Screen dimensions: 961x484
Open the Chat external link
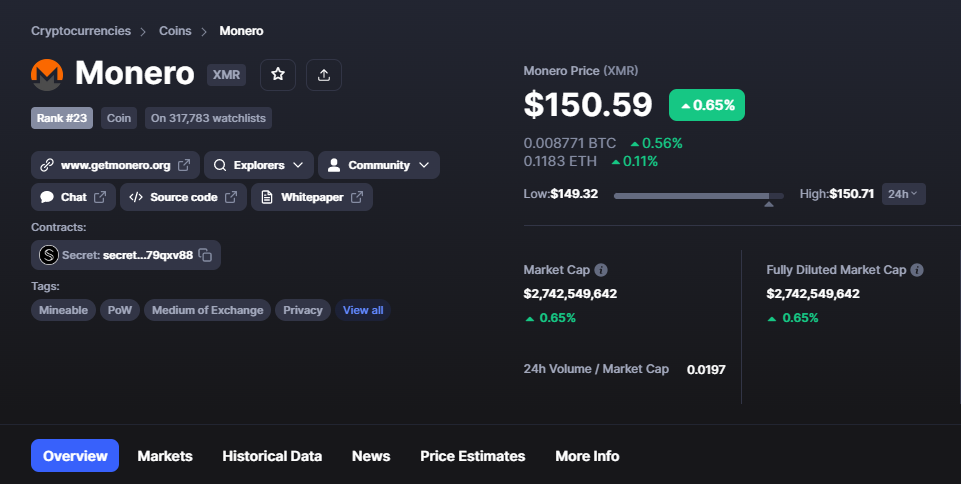(73, 197)
